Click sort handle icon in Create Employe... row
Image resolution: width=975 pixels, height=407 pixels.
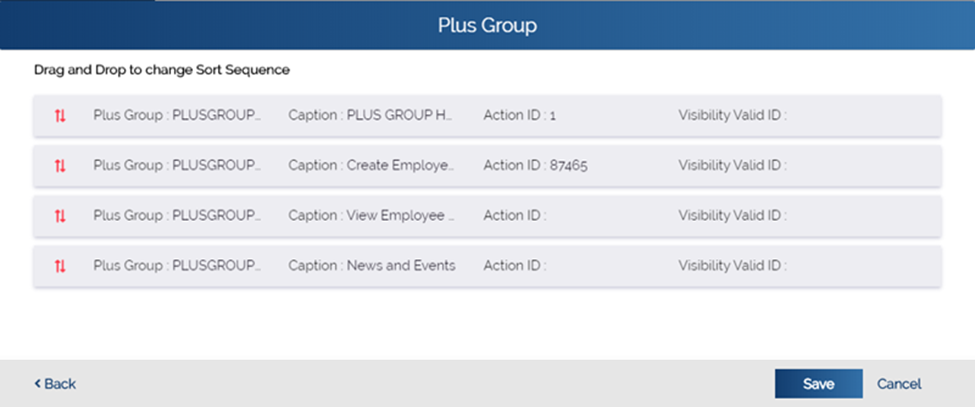pyautogui.click(x=60, y=166)
